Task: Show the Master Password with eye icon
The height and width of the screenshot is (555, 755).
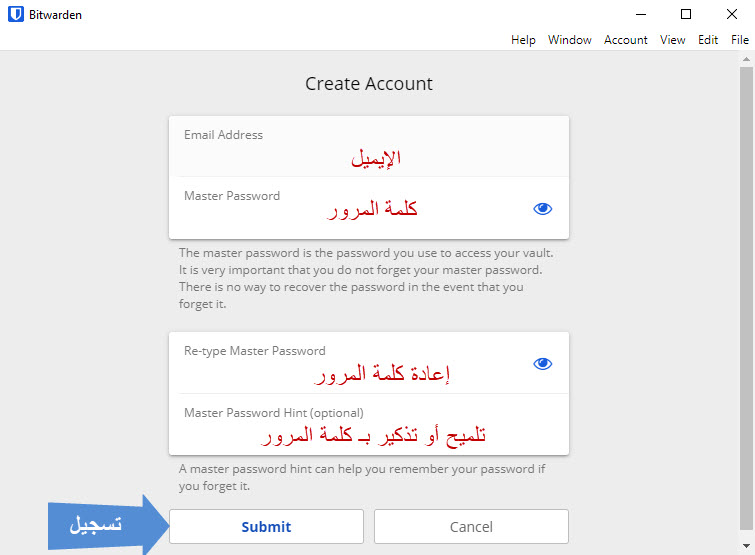Action: [x=543, y=208]
